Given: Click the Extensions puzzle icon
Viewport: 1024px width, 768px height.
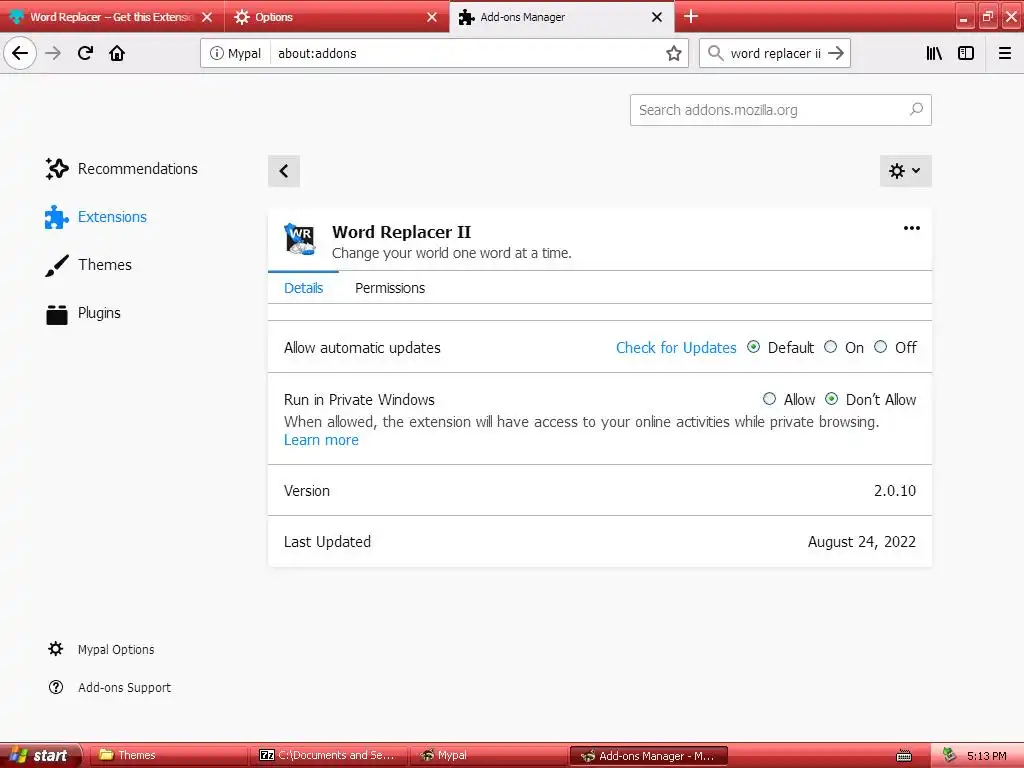Looking at the screenshot, I should [57, 217].
